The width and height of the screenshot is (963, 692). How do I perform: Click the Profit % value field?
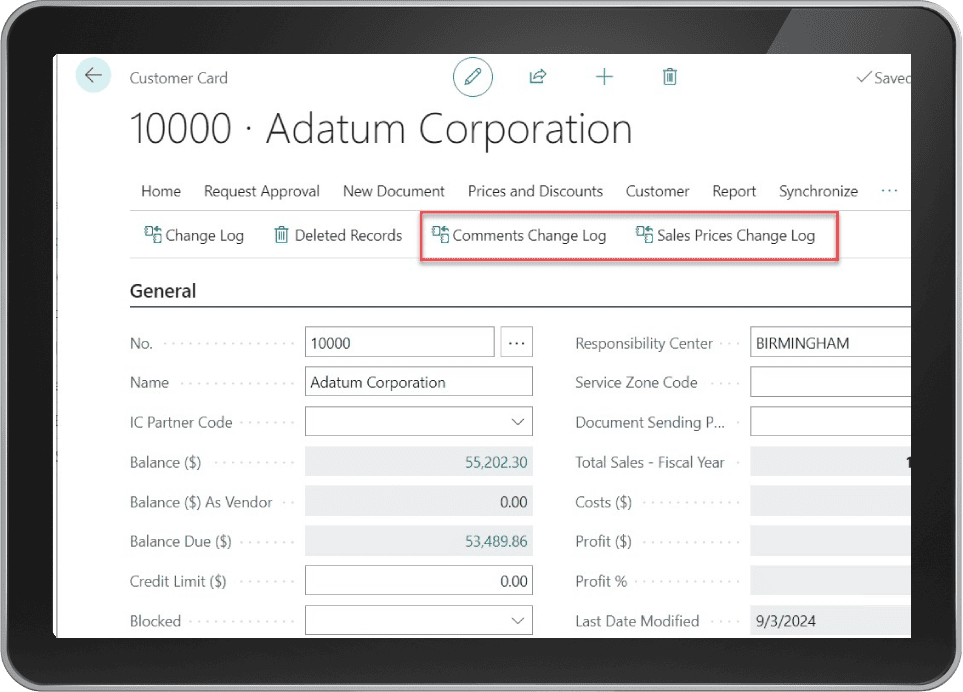[830, 581]
